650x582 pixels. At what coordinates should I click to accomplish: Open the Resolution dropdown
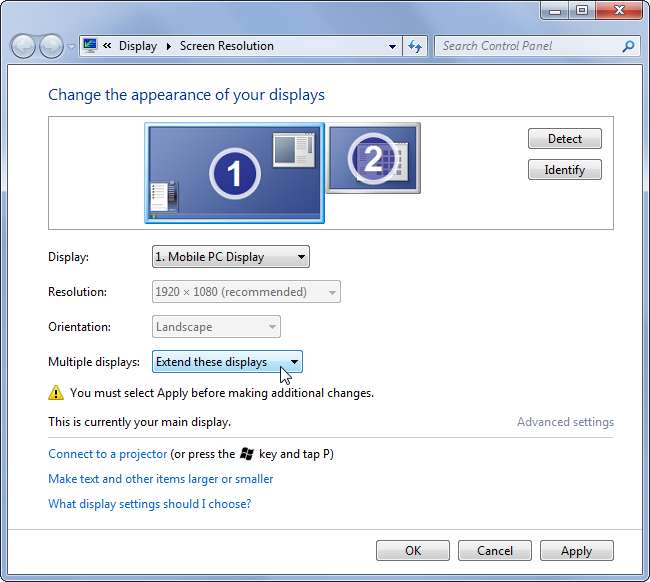246,292
